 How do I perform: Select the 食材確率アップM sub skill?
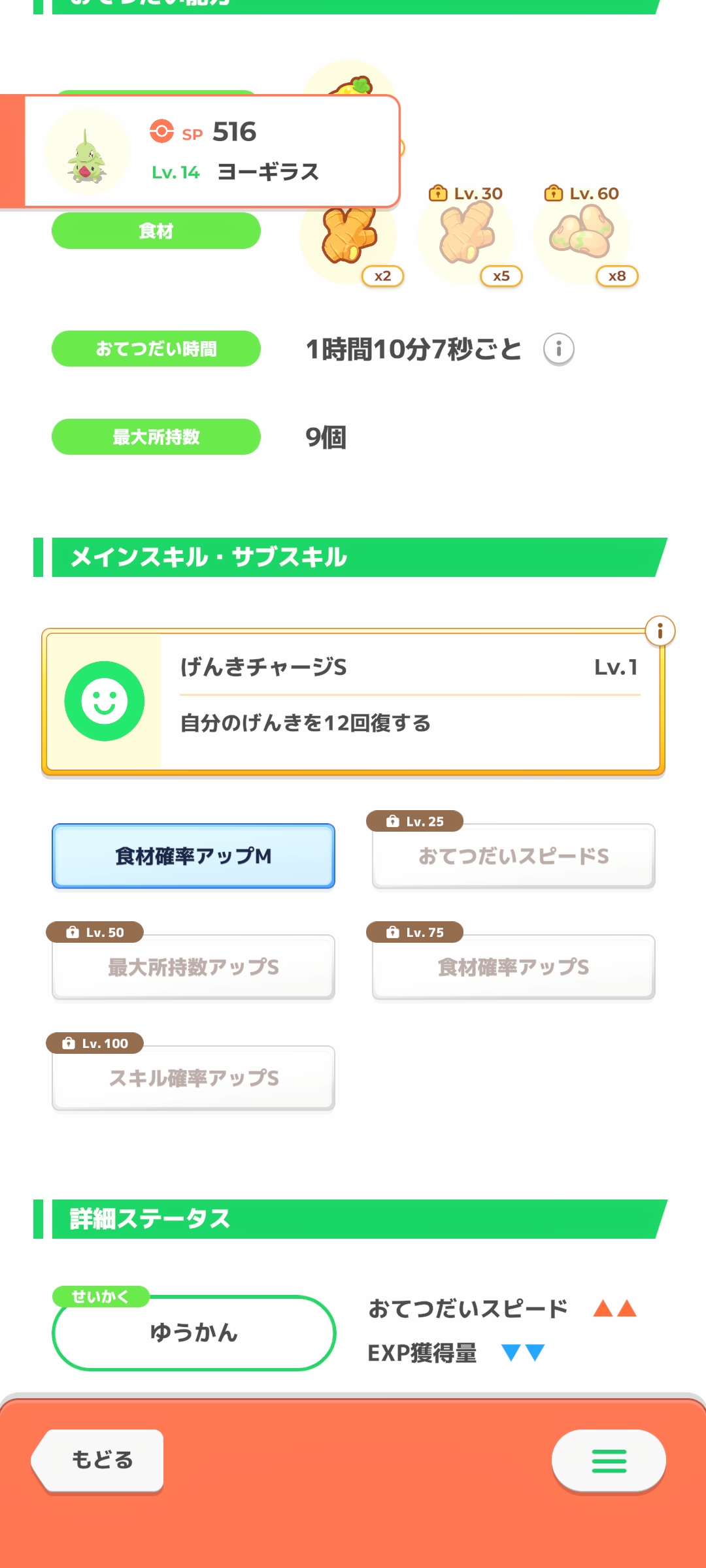pos(193,856)
